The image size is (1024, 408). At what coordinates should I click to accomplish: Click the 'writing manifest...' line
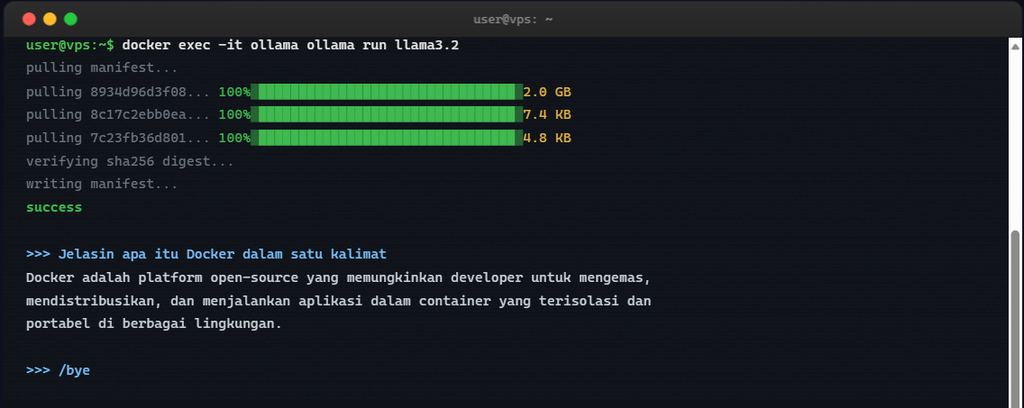pyautogui.click(x=102, y=184)
